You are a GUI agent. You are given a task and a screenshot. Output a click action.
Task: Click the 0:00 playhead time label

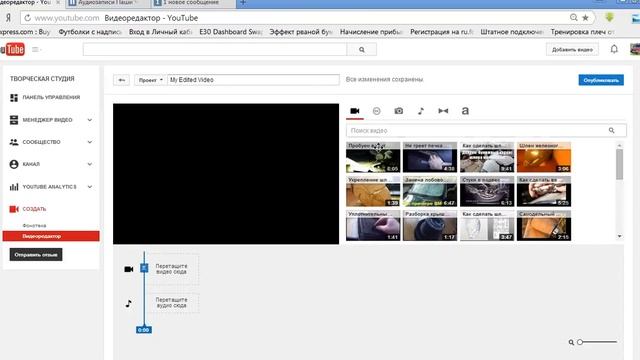point(144,330)
